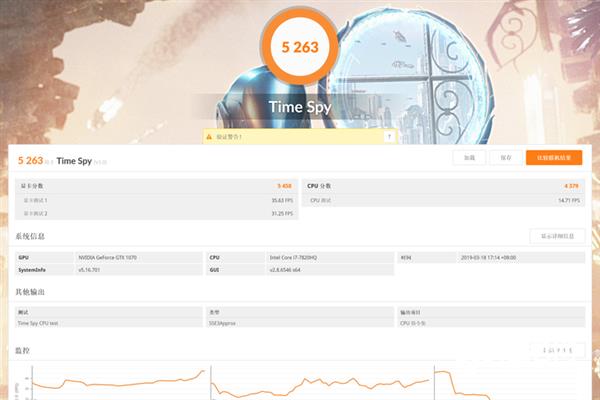This screenshot has height=400, width=600.
Task: Click the 显卡测试 2 row with 31.25 FPS
Action: (x=156, y=213)
